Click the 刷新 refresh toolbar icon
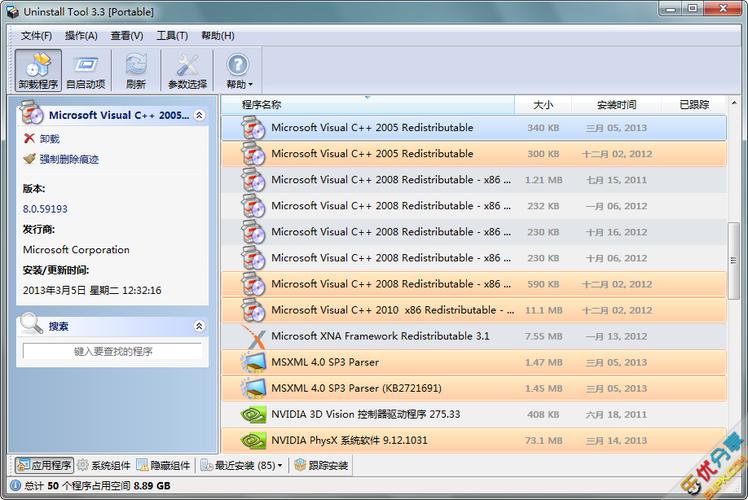This screenshot has height=500, width=748. coord(136,71)
